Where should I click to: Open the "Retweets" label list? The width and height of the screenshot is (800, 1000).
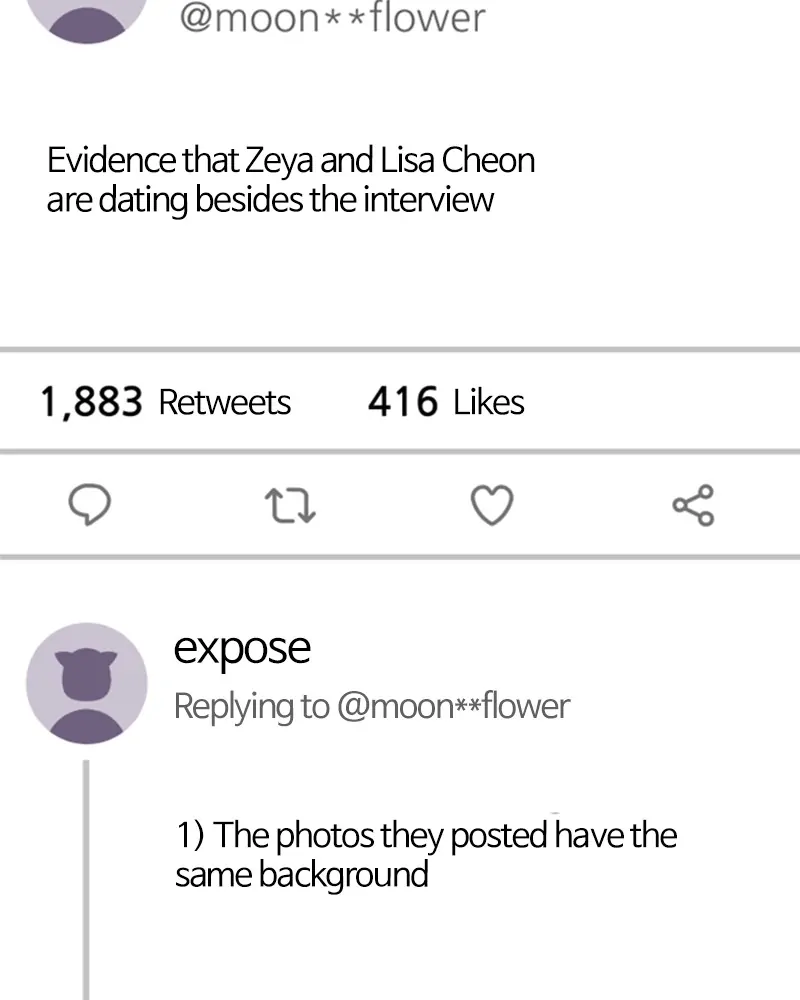pyautogui.click(x=225, y=402)
